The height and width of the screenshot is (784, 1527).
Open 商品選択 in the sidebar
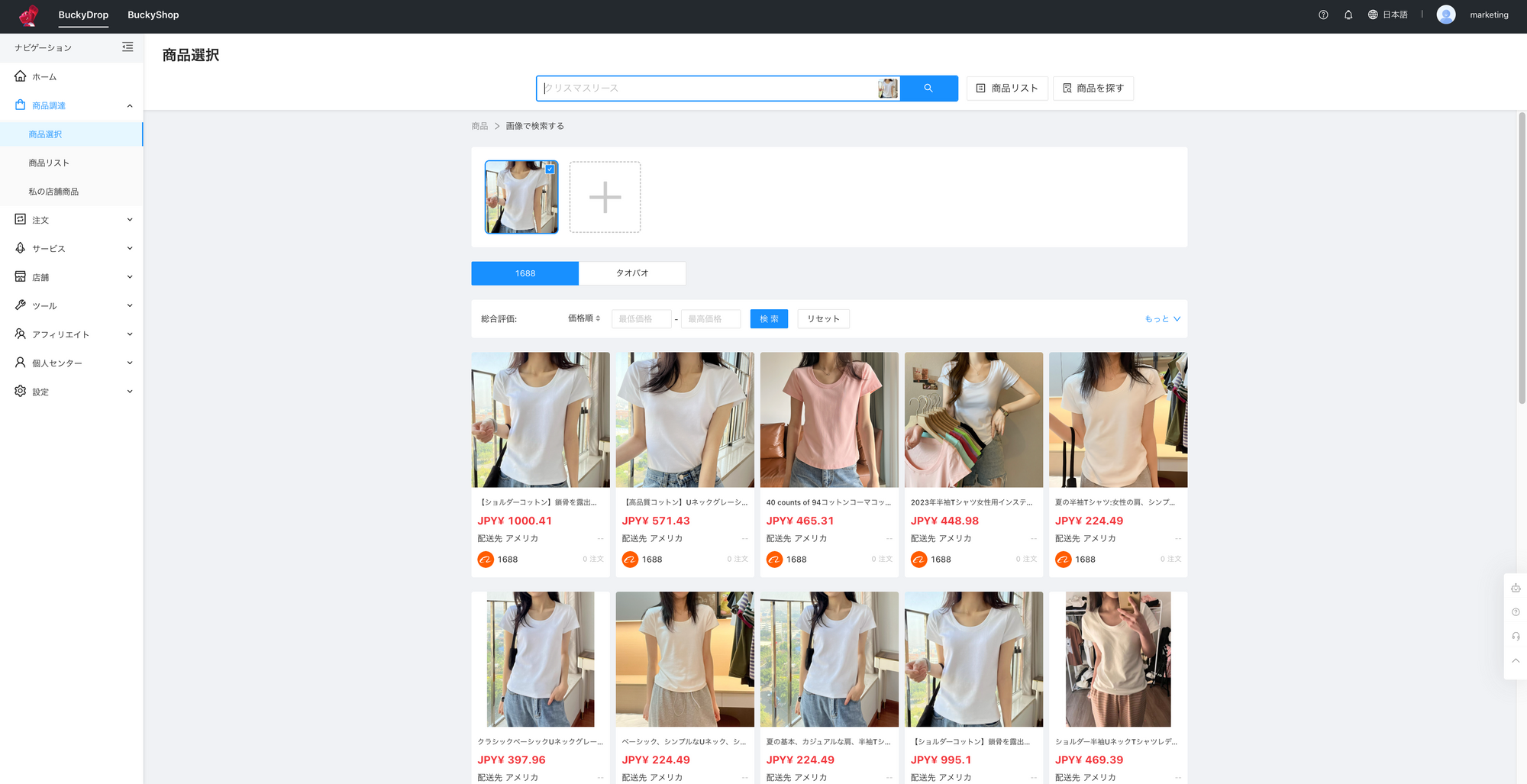71,134
